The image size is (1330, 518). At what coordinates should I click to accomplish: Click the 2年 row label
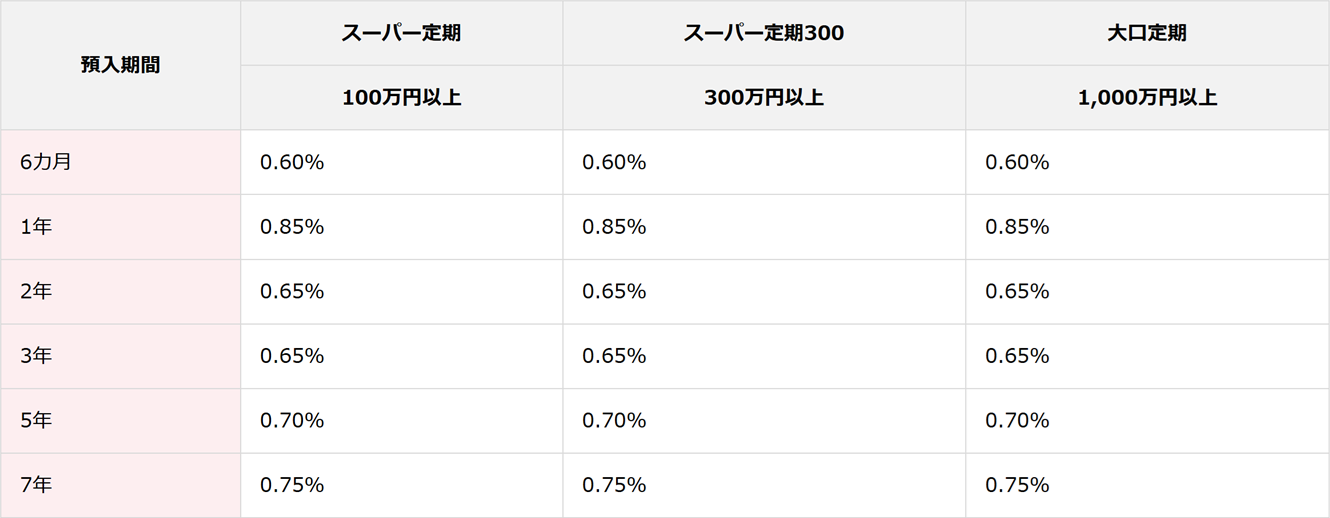[x=36, y=292]
